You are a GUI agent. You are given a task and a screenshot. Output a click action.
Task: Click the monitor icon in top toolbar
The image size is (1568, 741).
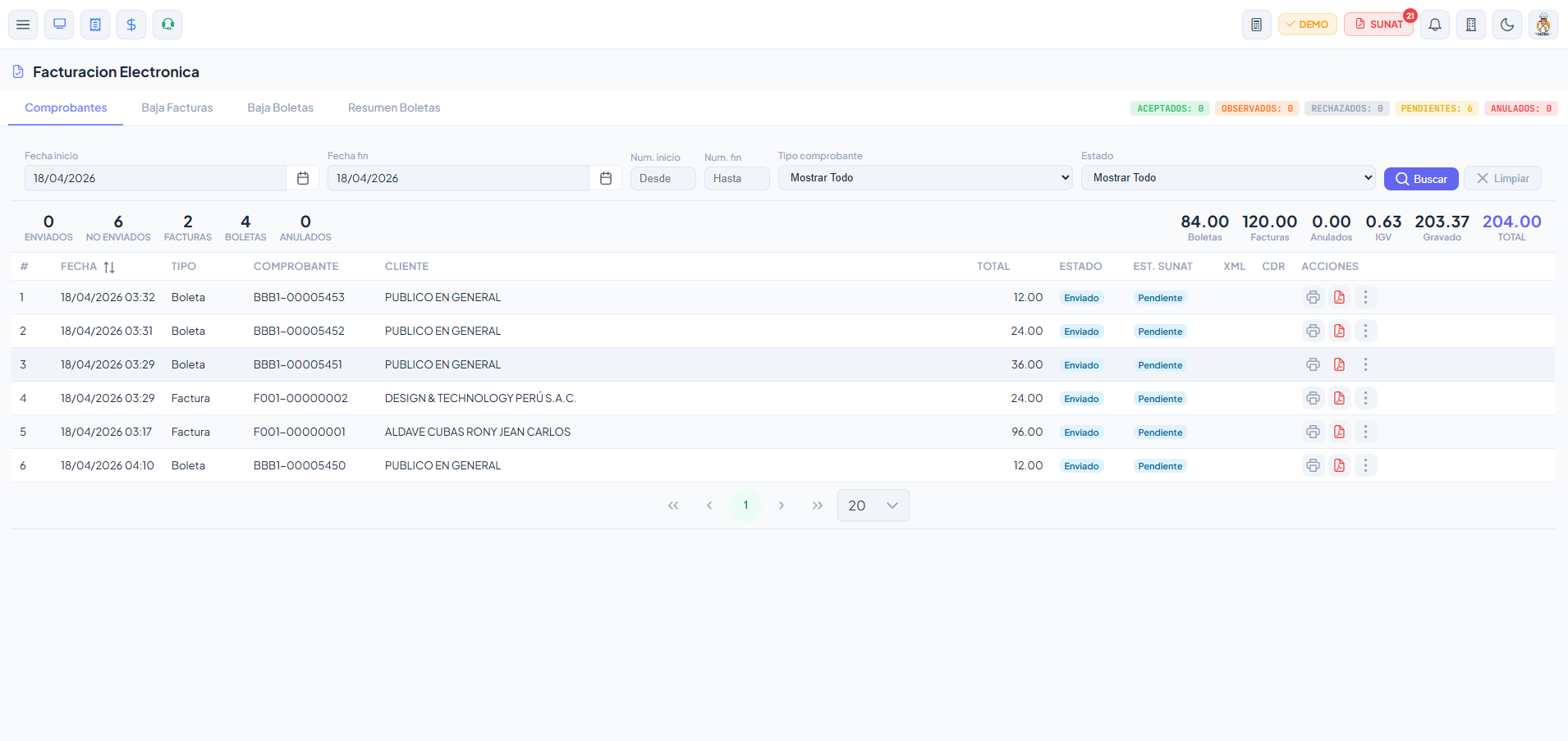tap(59, 25)
